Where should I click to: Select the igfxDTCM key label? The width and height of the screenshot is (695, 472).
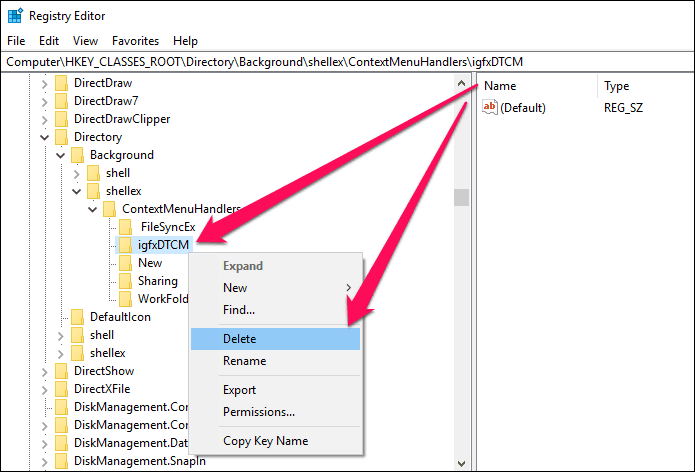click(x=163, y=245)
